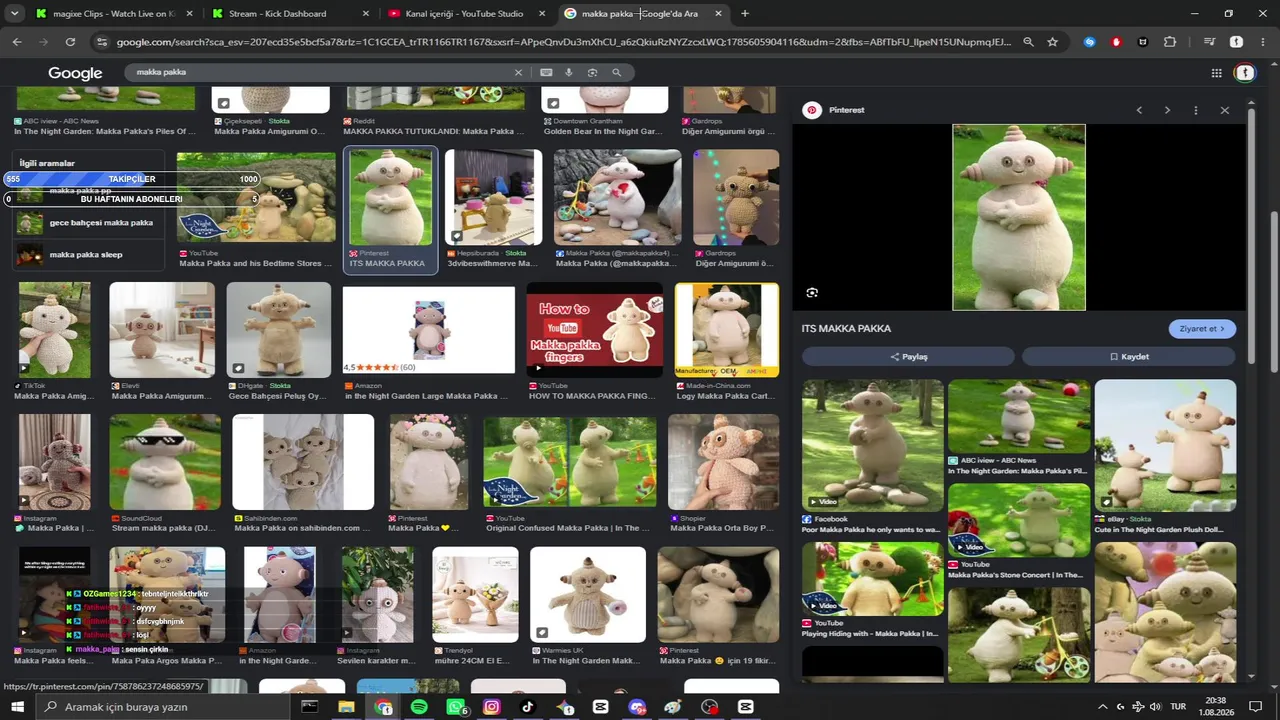Open more options in the preview panel
1280x720 pixels.
click(x=1196, y=110)
